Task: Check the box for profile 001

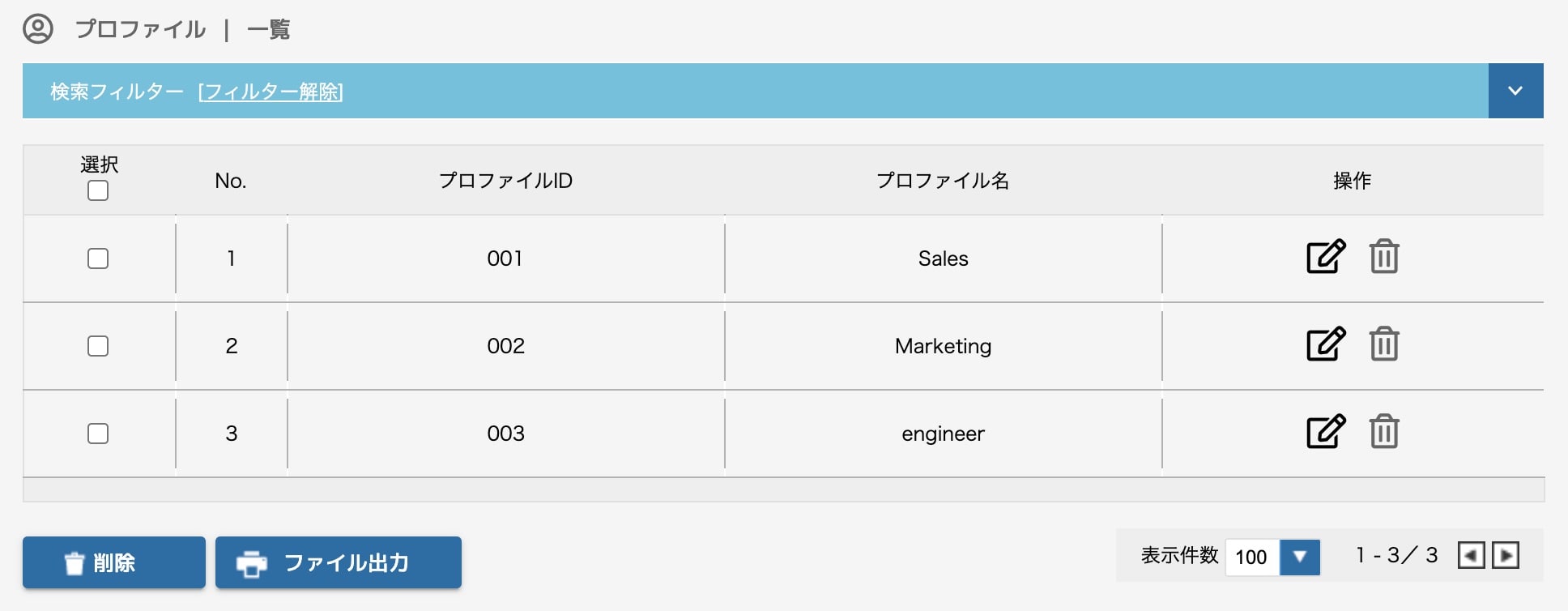Action: click(x=98, y=258)
